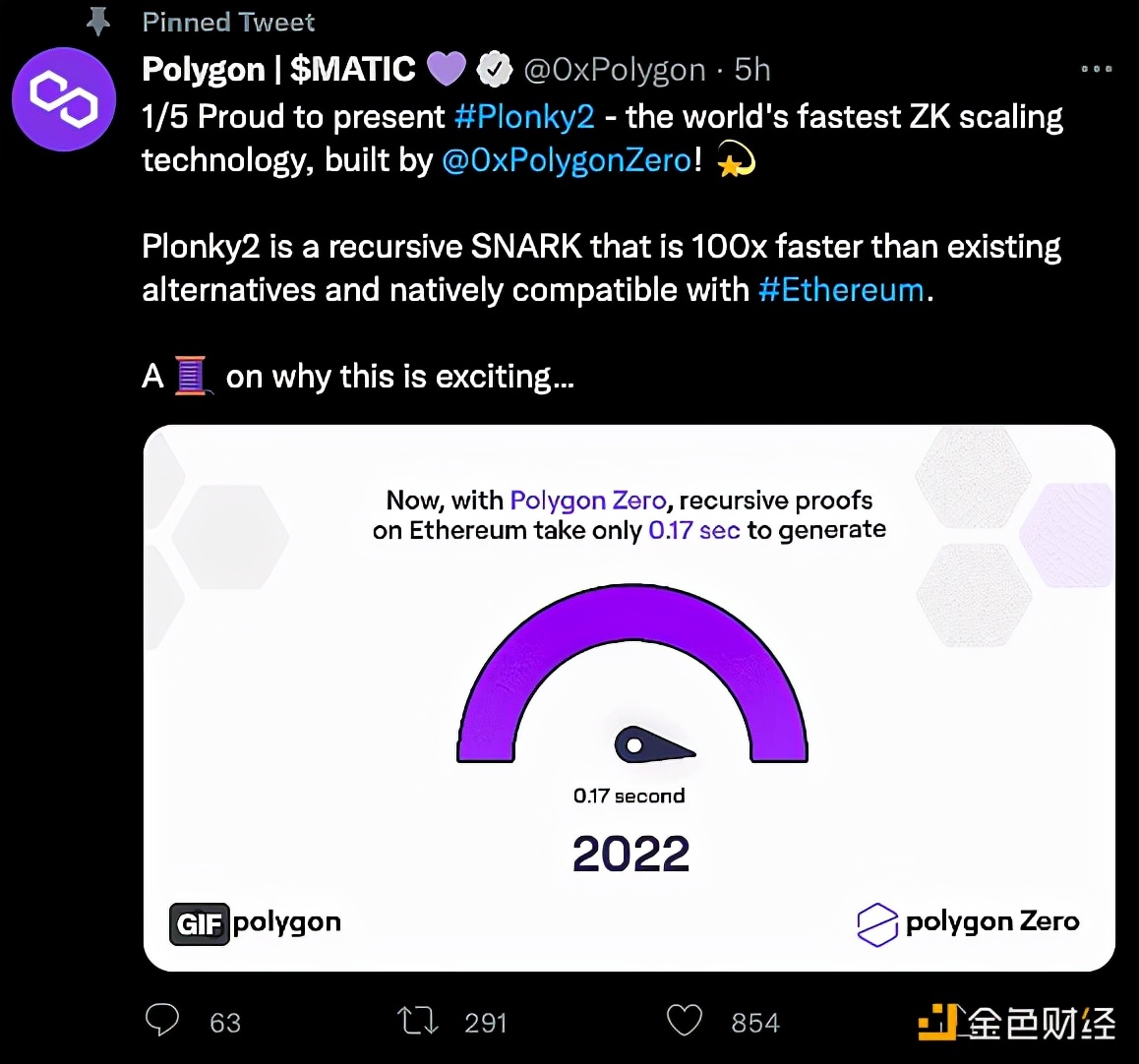
Task: Open the #Plonky2 hashtag link
Action: point(524,116)
